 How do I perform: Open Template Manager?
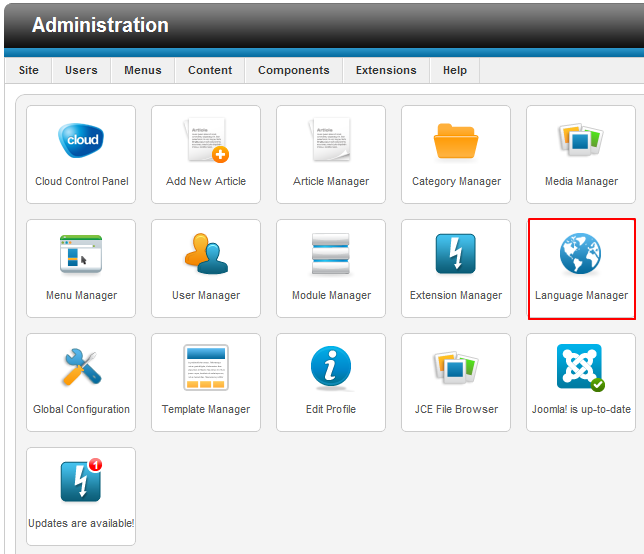coord(206,369)
